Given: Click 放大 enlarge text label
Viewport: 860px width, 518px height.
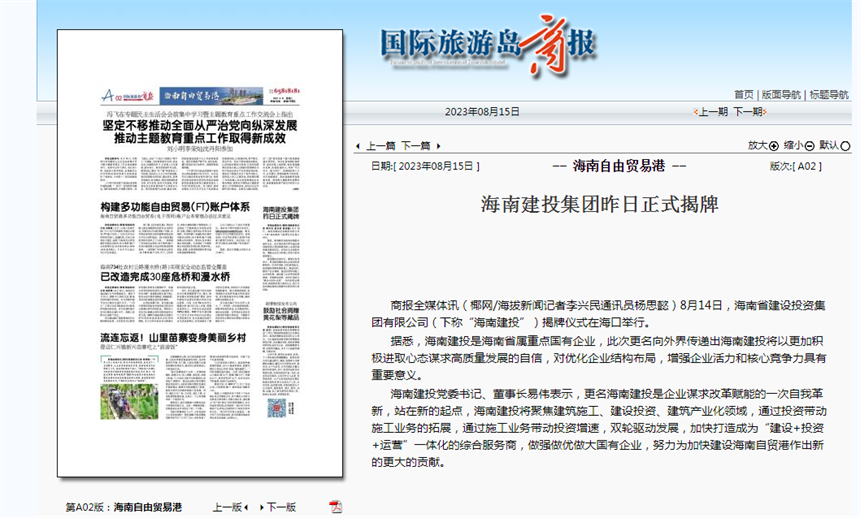Looking at the screenshot, I should [x=757, y=145].
